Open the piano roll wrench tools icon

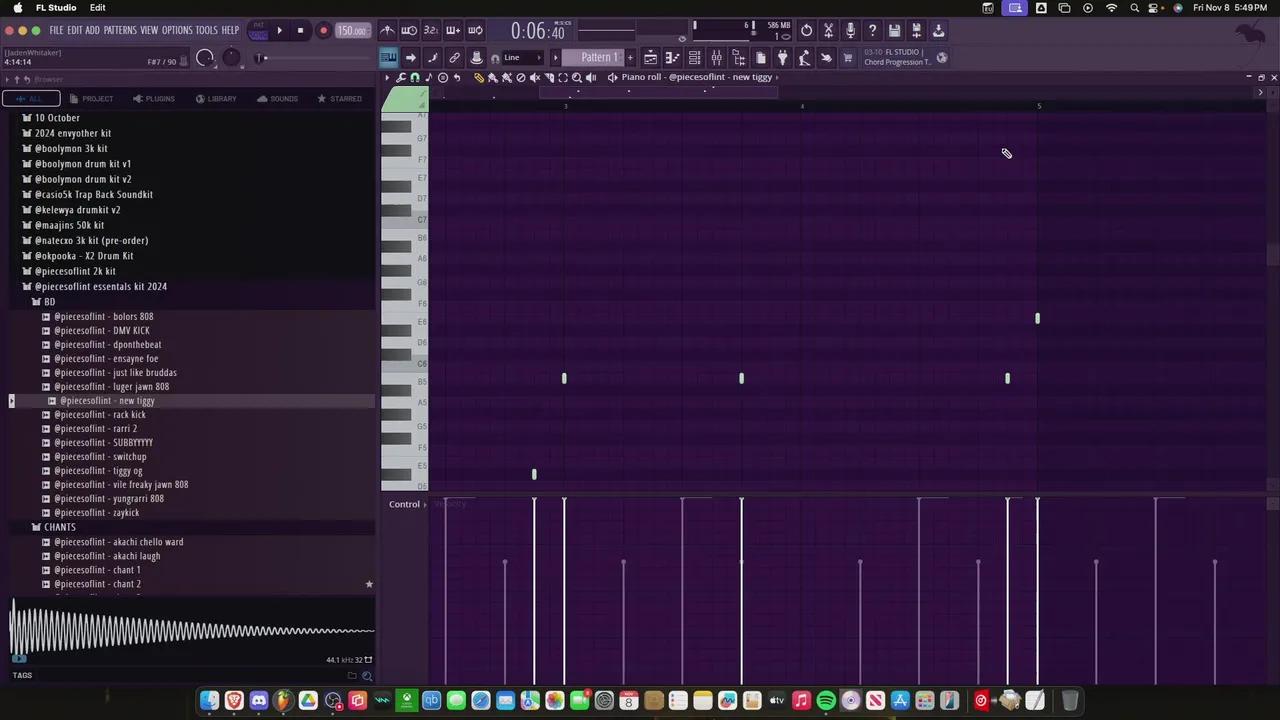click(x=401, y=78)
